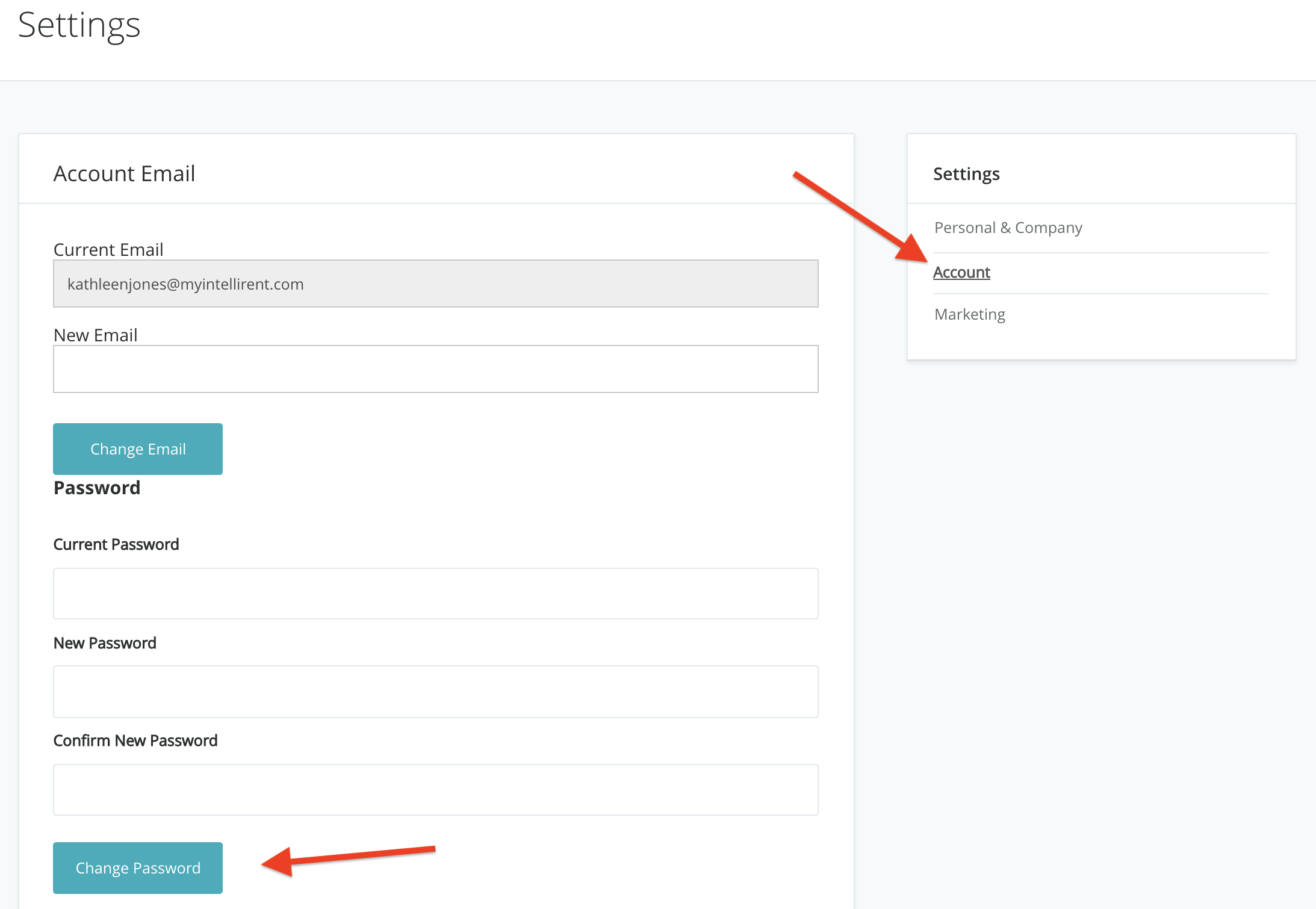Click the large Settings page title
The width and height of the screenshot is (1316, 909).
(79, 25)
